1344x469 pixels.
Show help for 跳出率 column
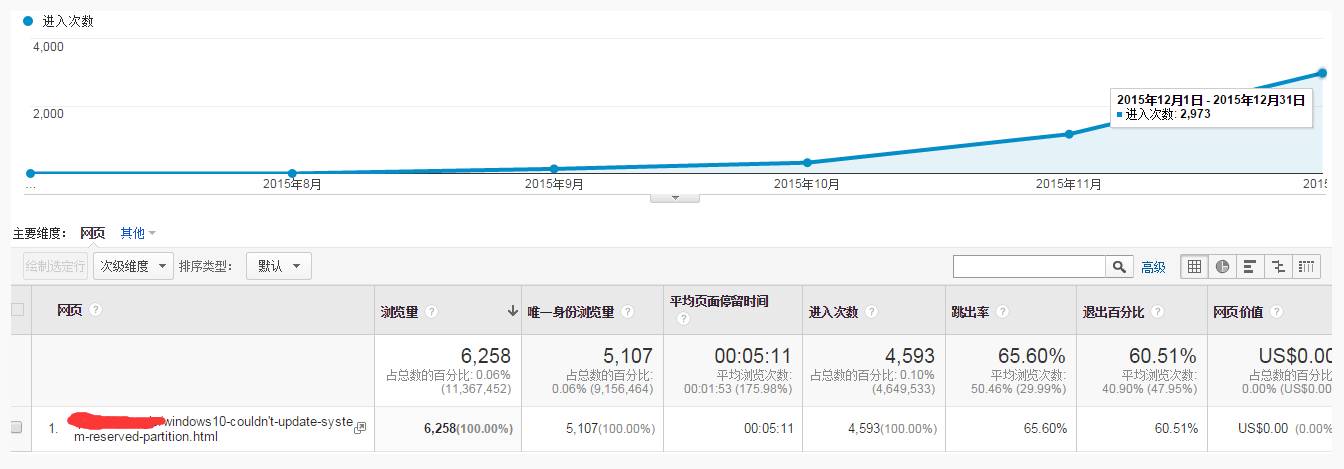pyautogui.click(x=1002, y=312)
